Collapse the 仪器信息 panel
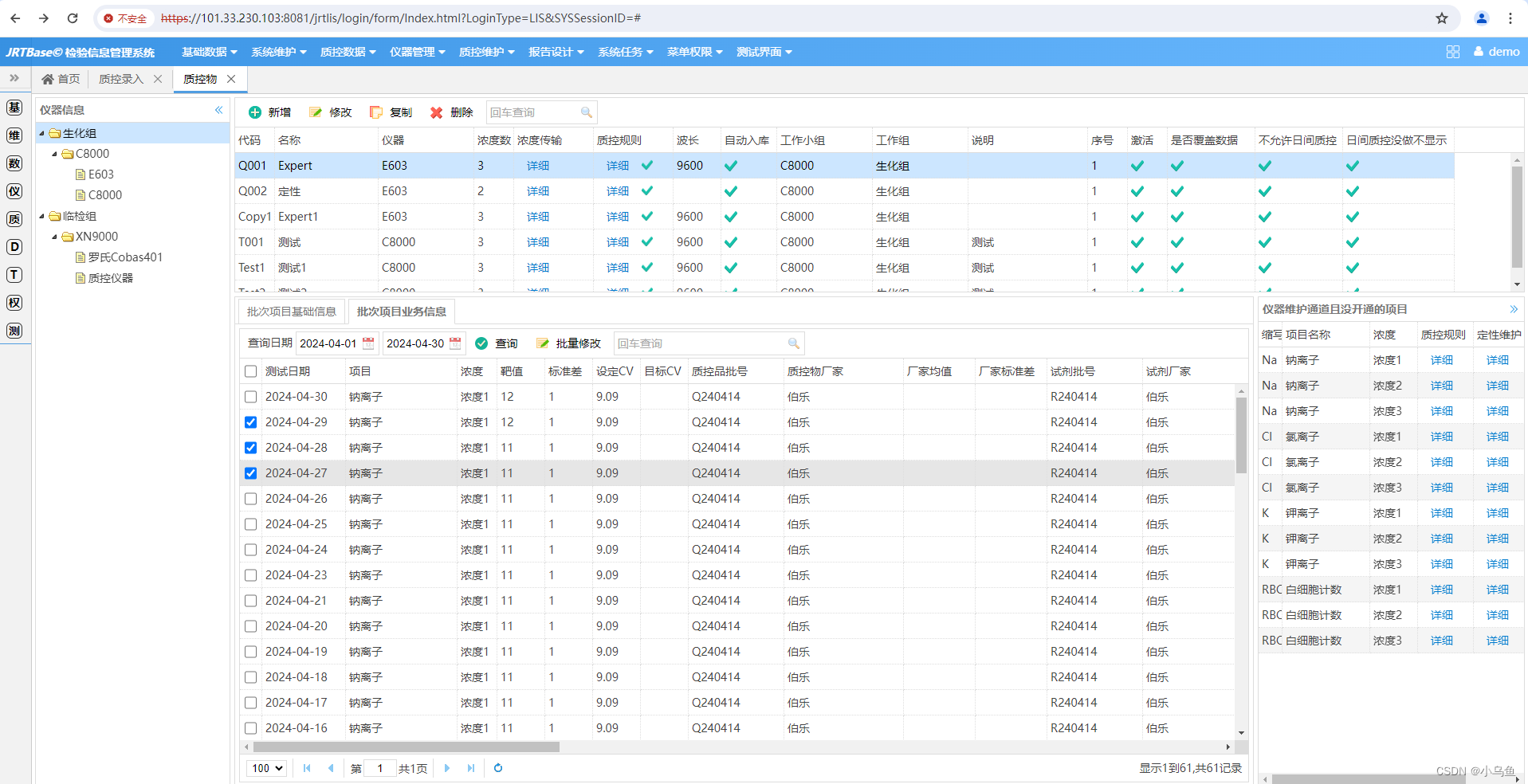 (219, 110)
